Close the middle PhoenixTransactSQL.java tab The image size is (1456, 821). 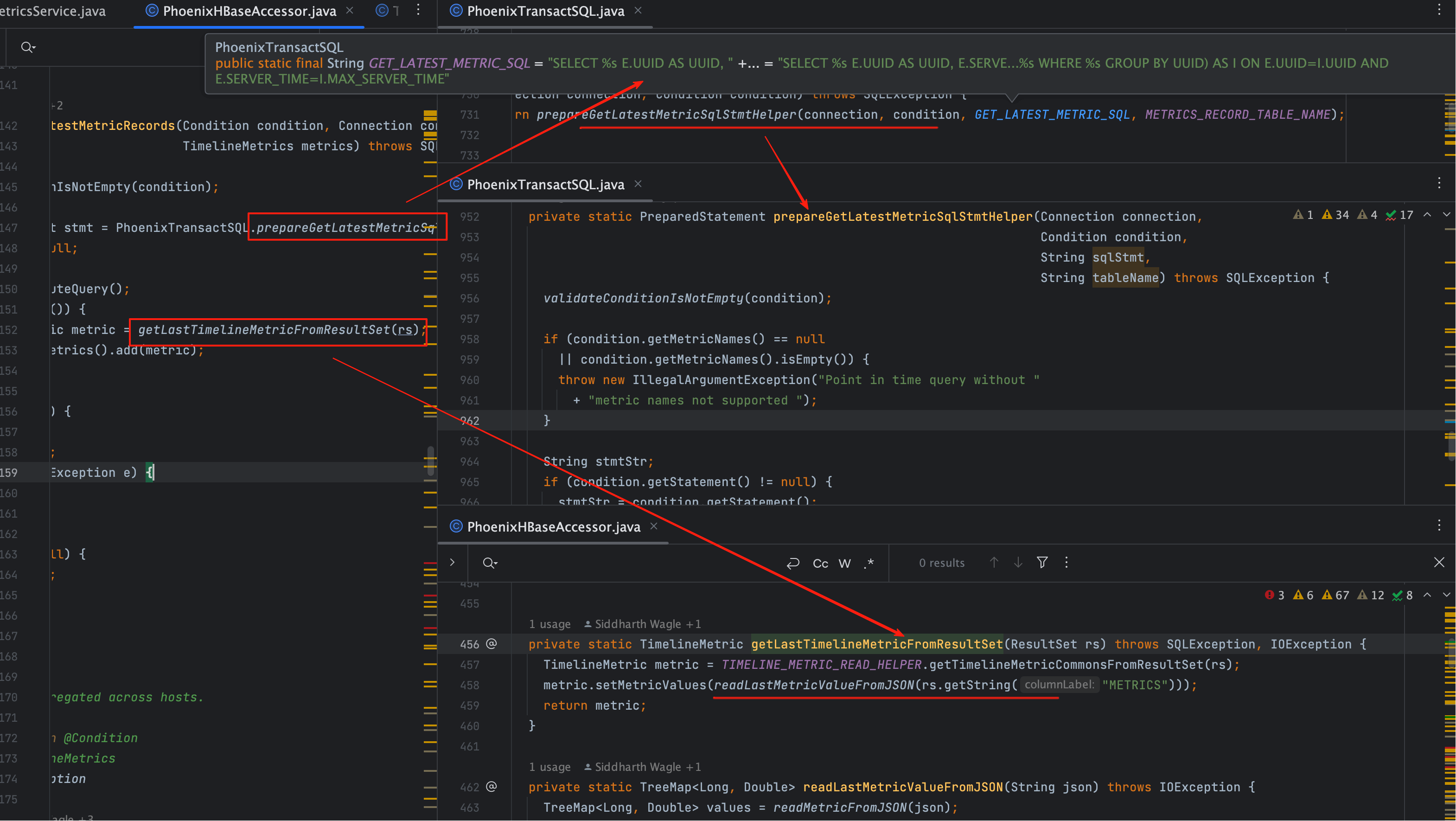pos(638,184)
